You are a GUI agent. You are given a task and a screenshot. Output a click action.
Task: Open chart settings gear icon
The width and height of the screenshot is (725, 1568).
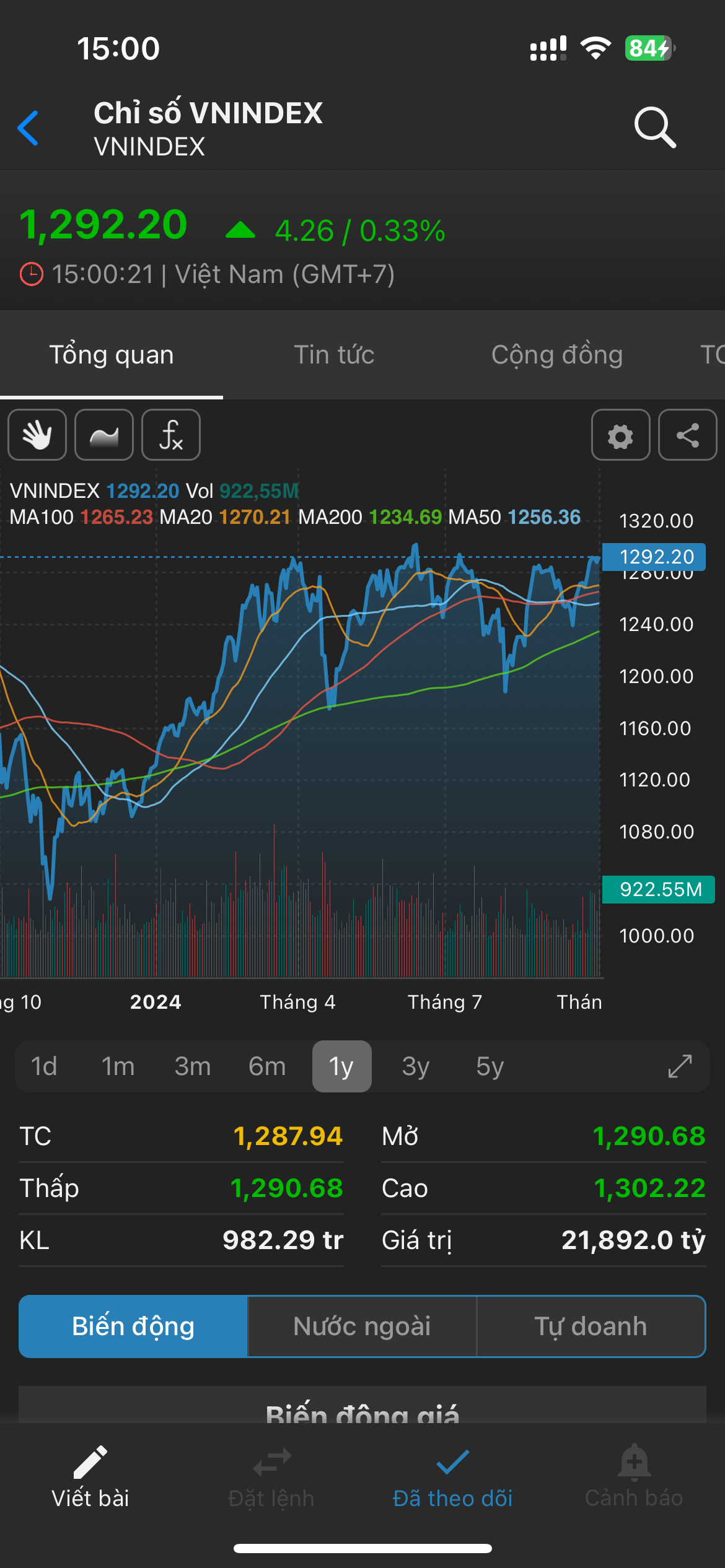pyautogui.click(x=620, y=435)
